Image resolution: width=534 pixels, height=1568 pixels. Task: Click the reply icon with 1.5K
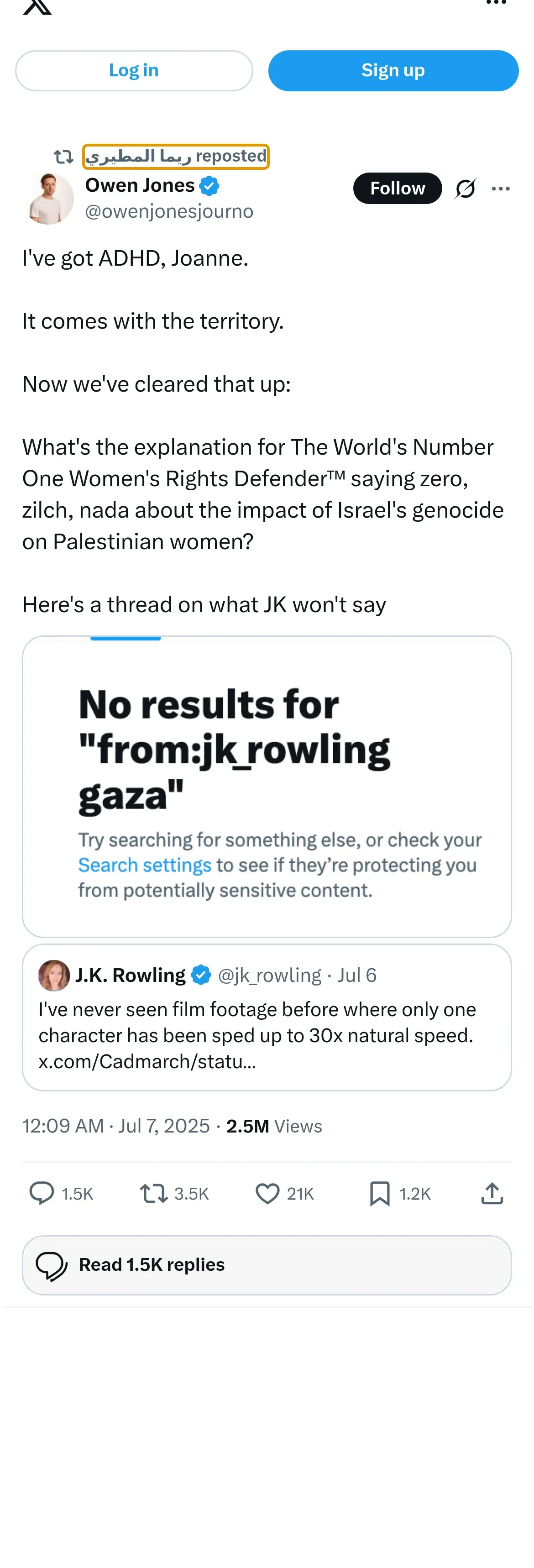coord(42,1193)
